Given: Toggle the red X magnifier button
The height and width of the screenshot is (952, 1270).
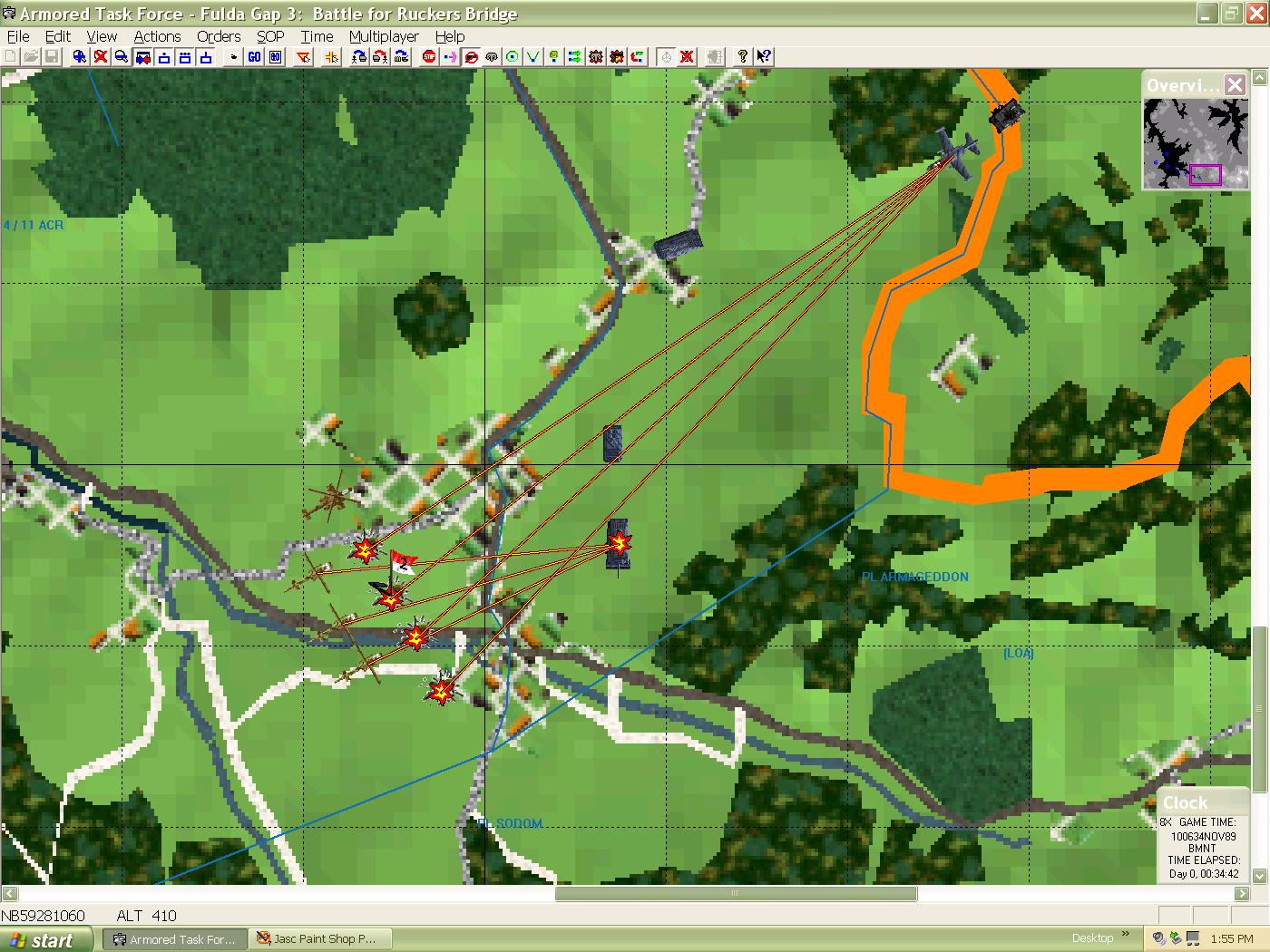Looking at the screenshot, I should tap(101, 57).
